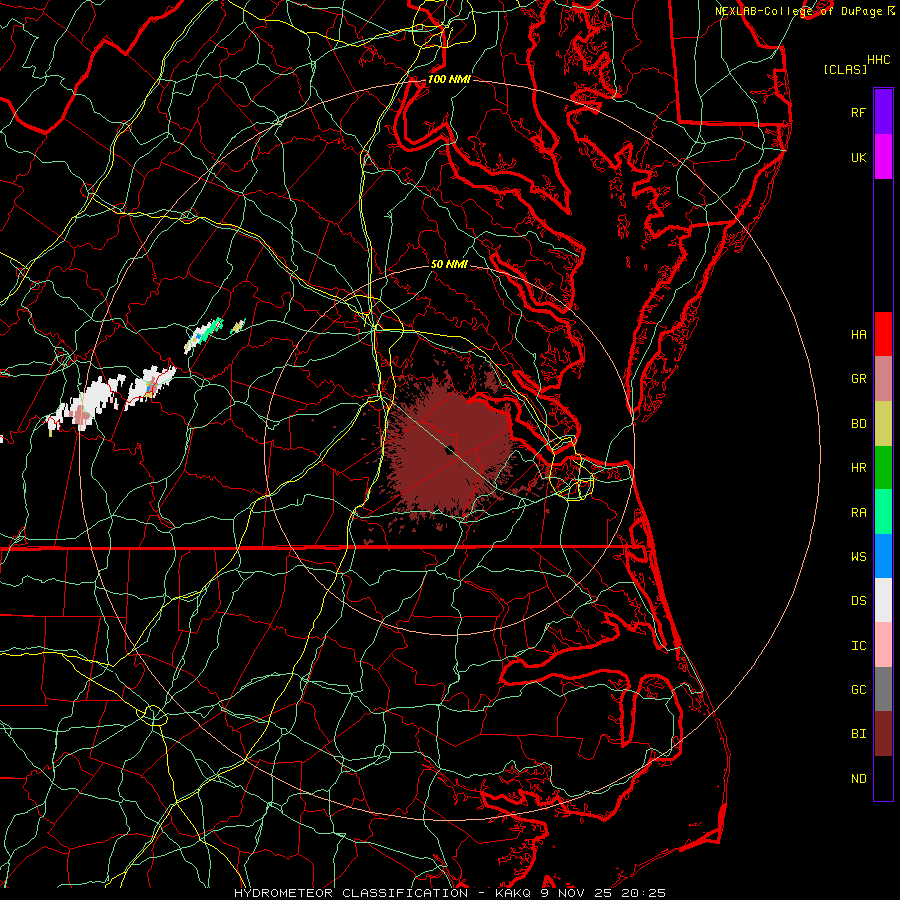Click the "ND" legend label
The width and height of the screenshot is (900, 900).
(x=858, y=779)
